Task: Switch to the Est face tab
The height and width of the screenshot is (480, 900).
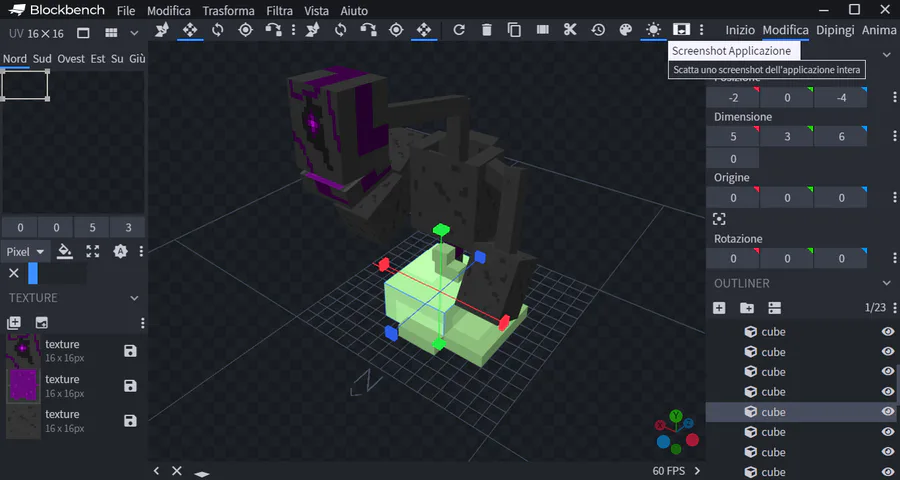Action: 98,59
